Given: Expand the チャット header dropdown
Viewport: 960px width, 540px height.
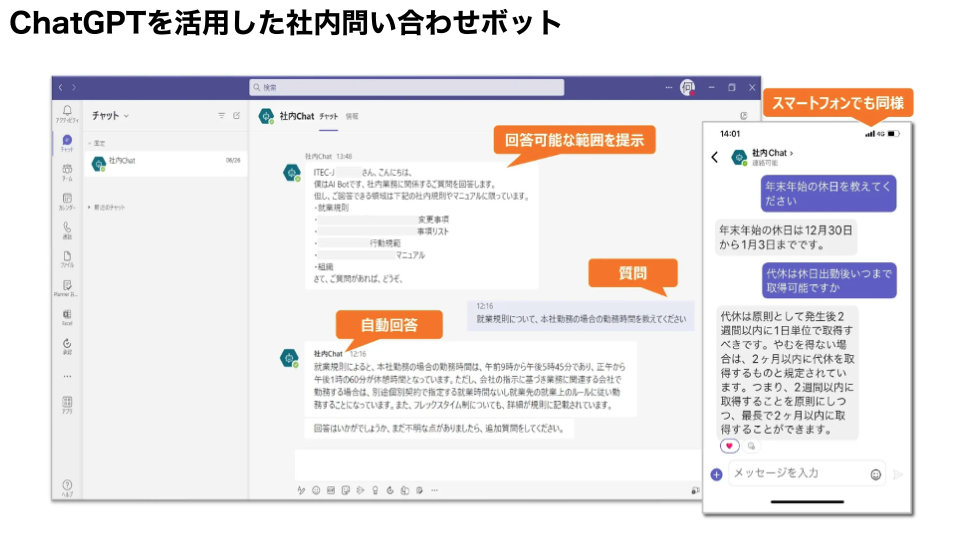Looking at the screenshot, I should click(x=126, y=116).
